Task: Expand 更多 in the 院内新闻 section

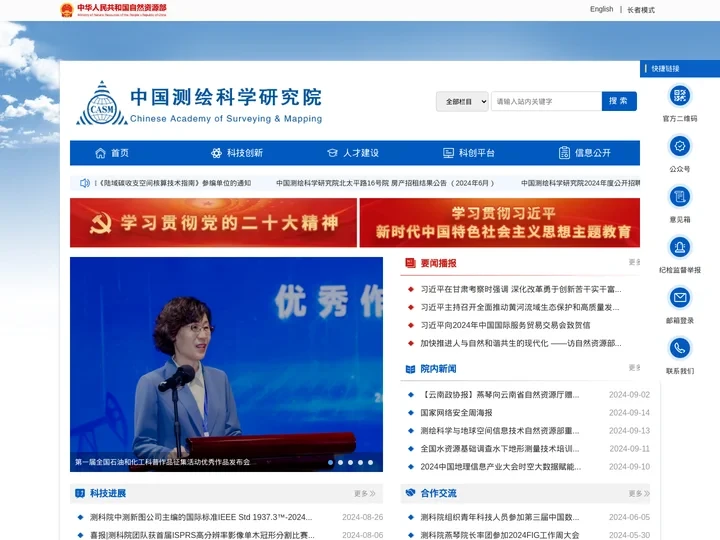Action: click(x=634, y=368)
